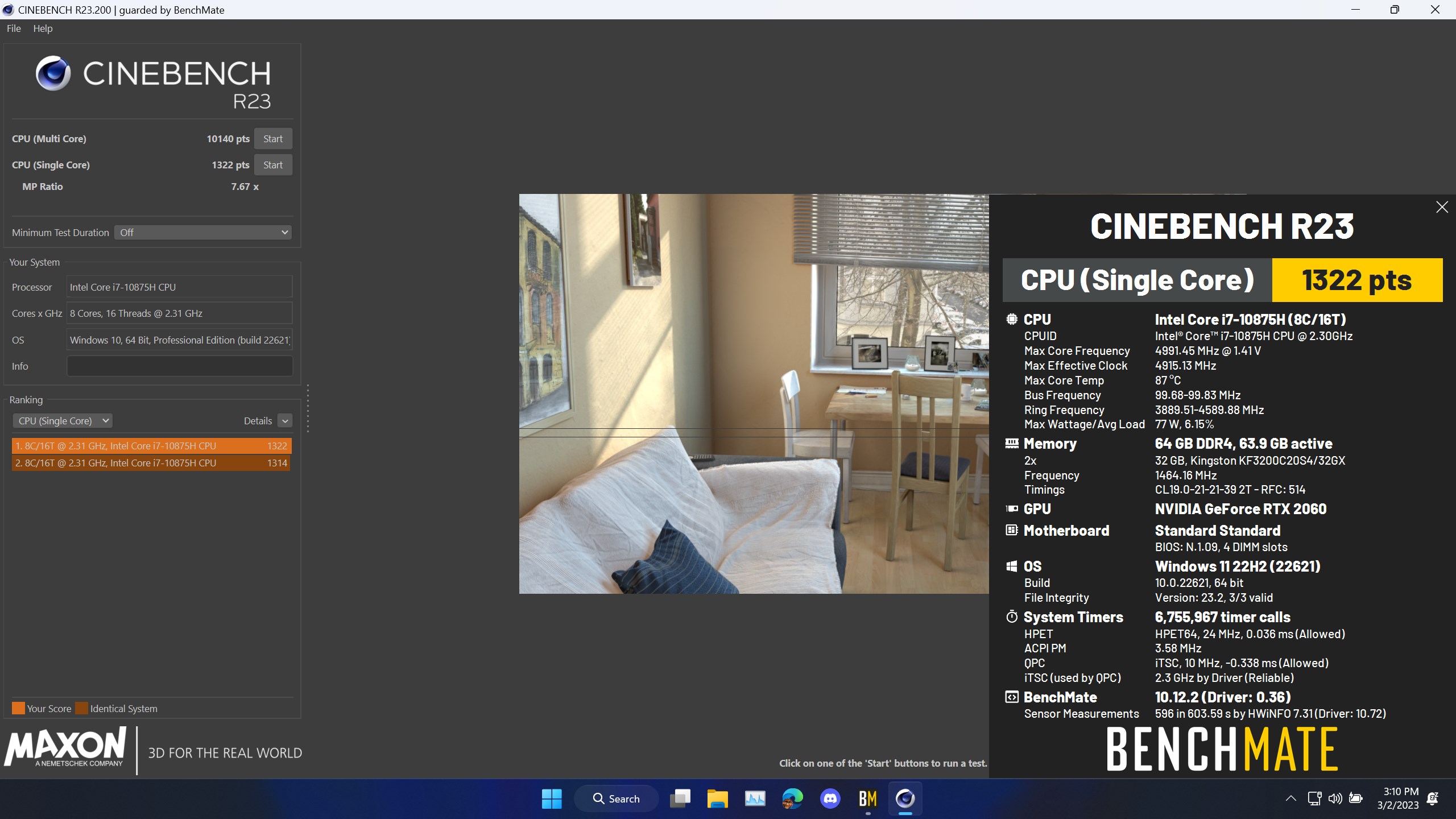Open the Windows Start menu
This screenshot has height=819, width=1456.
552,799
